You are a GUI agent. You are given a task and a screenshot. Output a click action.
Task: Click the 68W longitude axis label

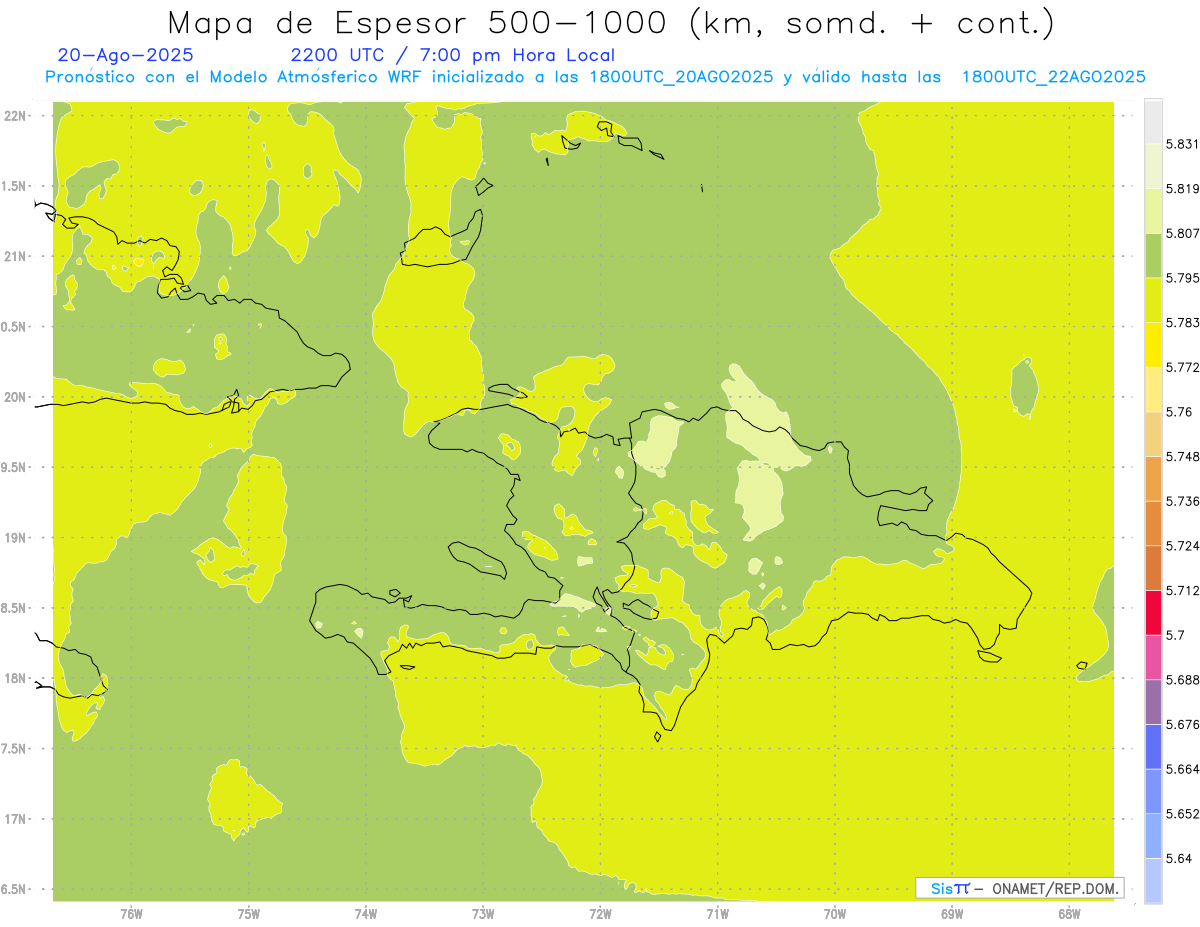click(1069, 915)
